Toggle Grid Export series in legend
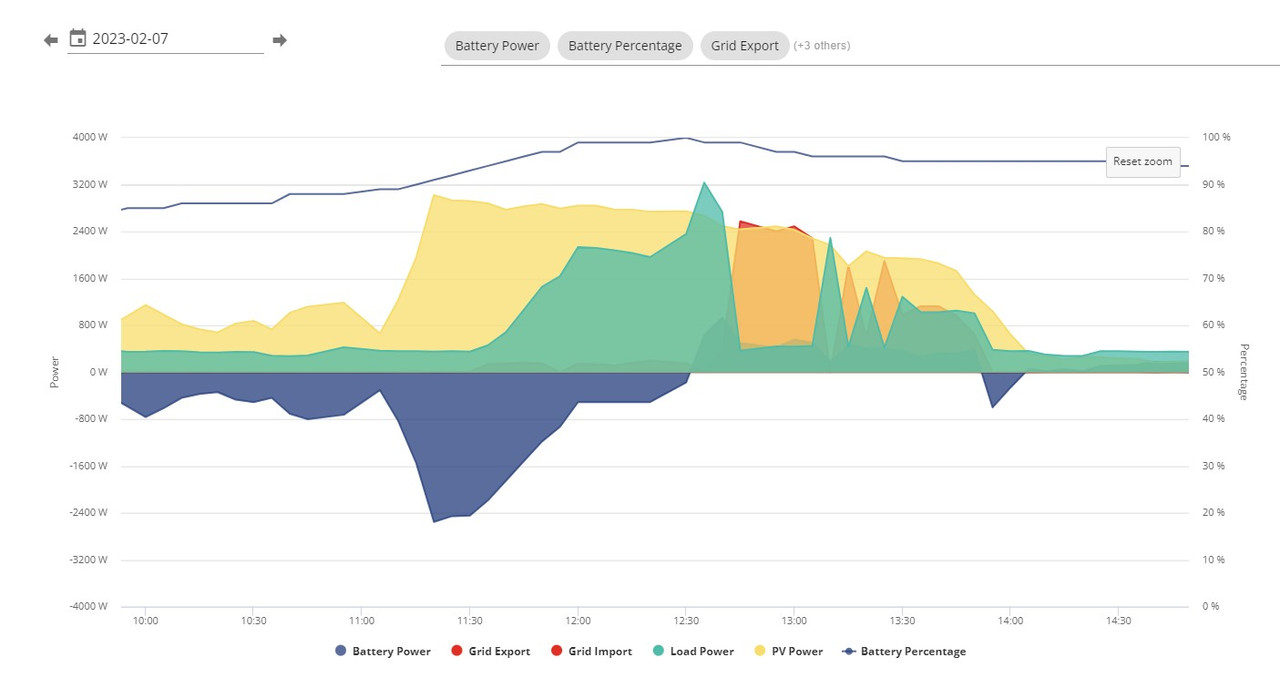 (491, 651)
